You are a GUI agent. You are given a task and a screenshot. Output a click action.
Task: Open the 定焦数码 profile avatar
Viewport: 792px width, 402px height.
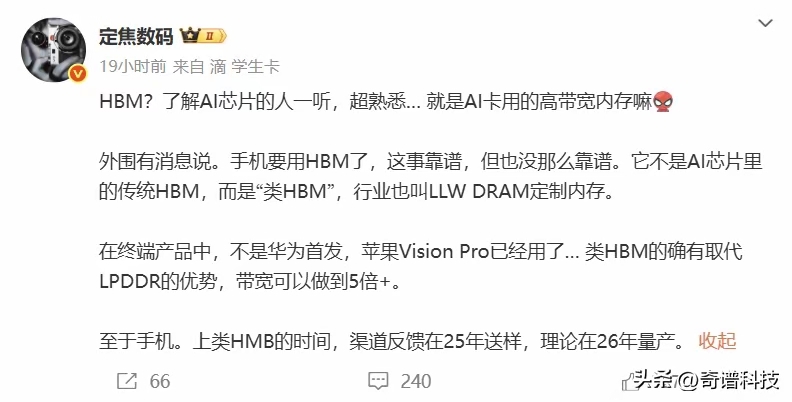coord(54,50)
